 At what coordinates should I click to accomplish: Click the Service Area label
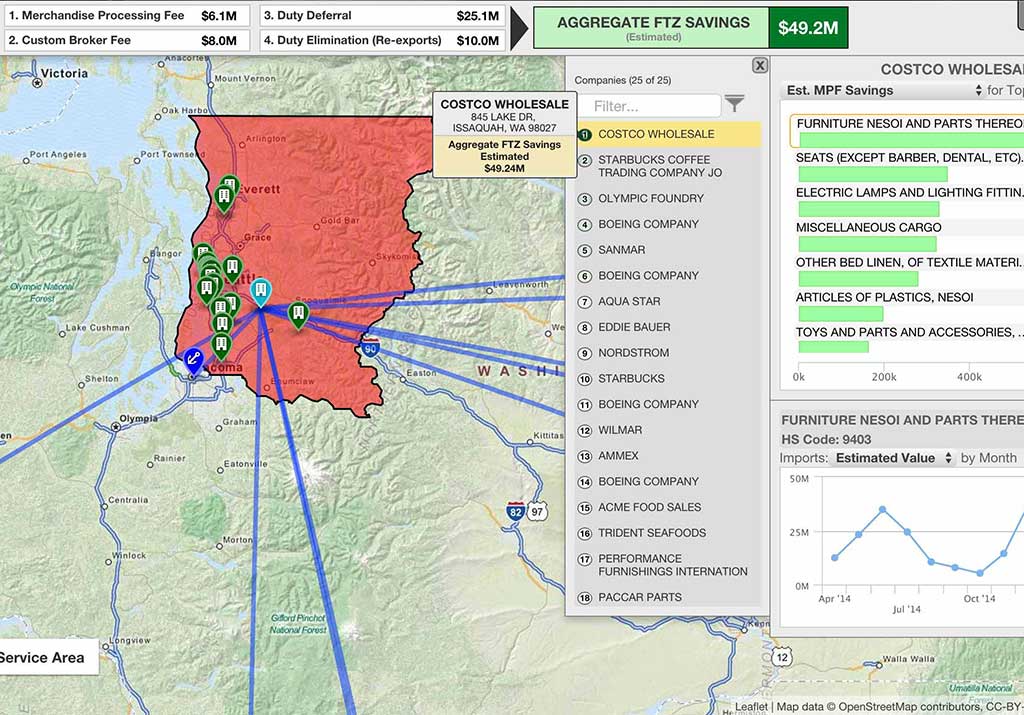(x=42, y=658)
